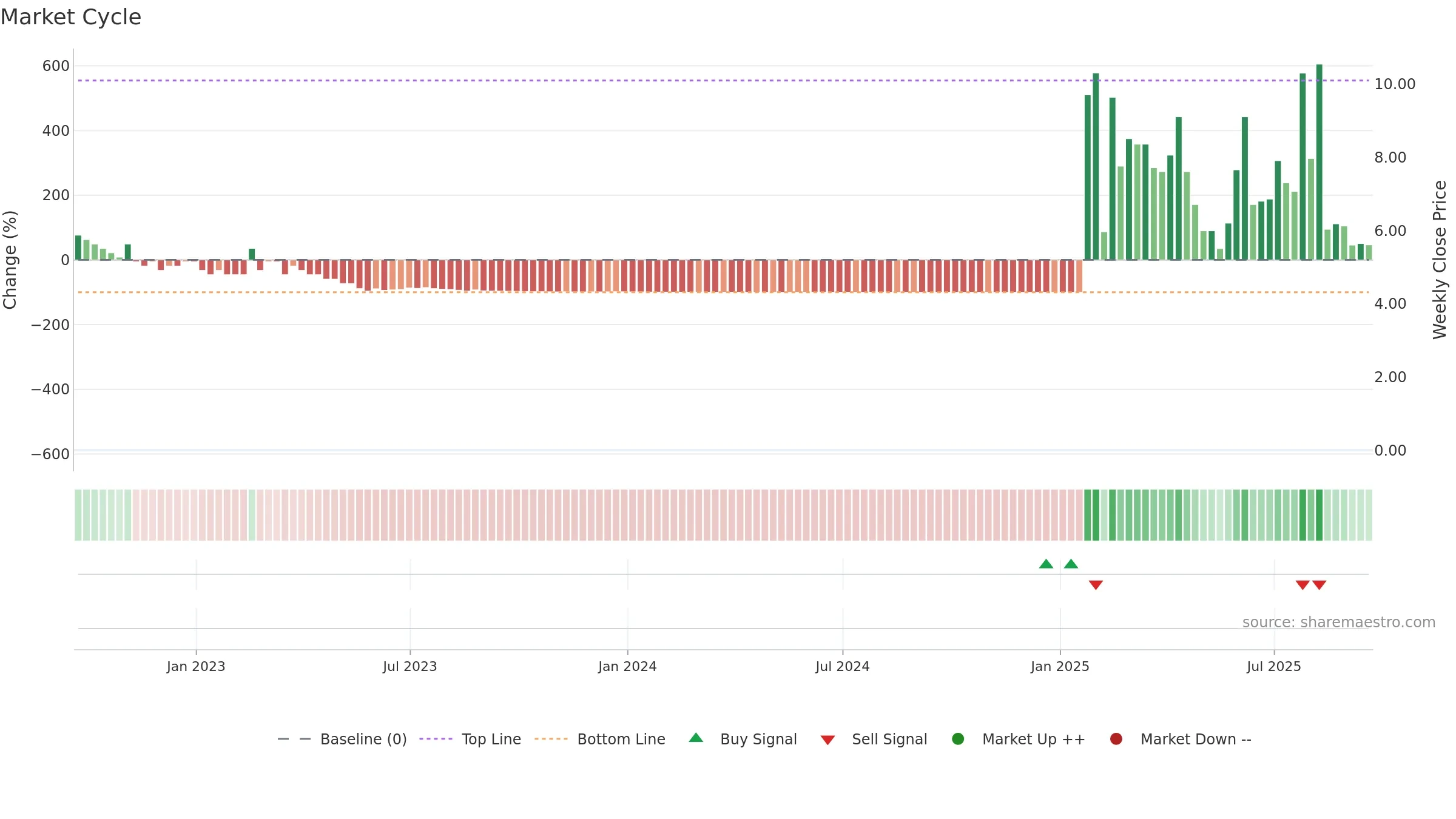This screenshot has height=819, width=1456.
Task: Click the Jul 2023 axis label
Action: (410, 666)
